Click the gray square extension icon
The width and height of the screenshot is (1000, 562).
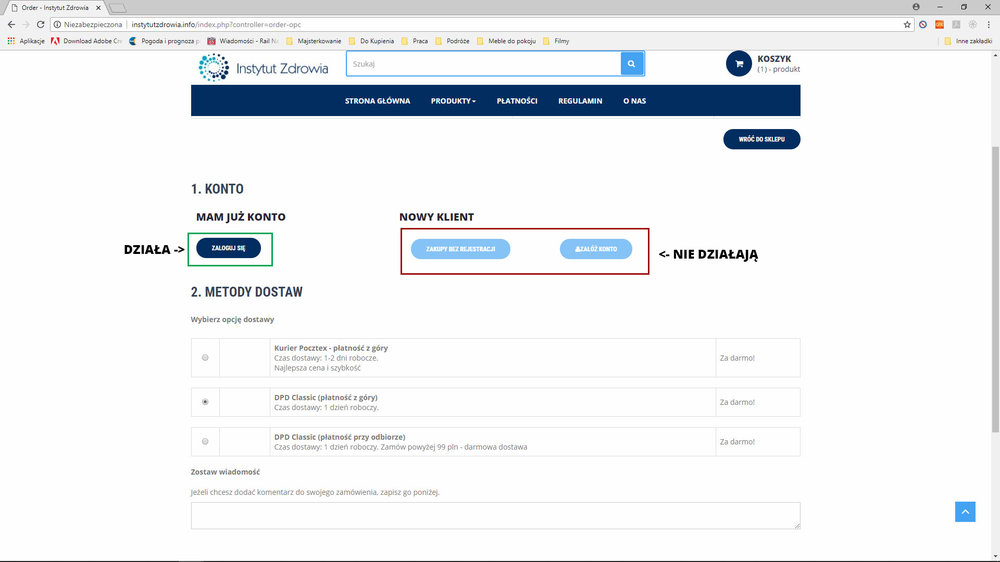pyautogui.click(x=956, y=24)
